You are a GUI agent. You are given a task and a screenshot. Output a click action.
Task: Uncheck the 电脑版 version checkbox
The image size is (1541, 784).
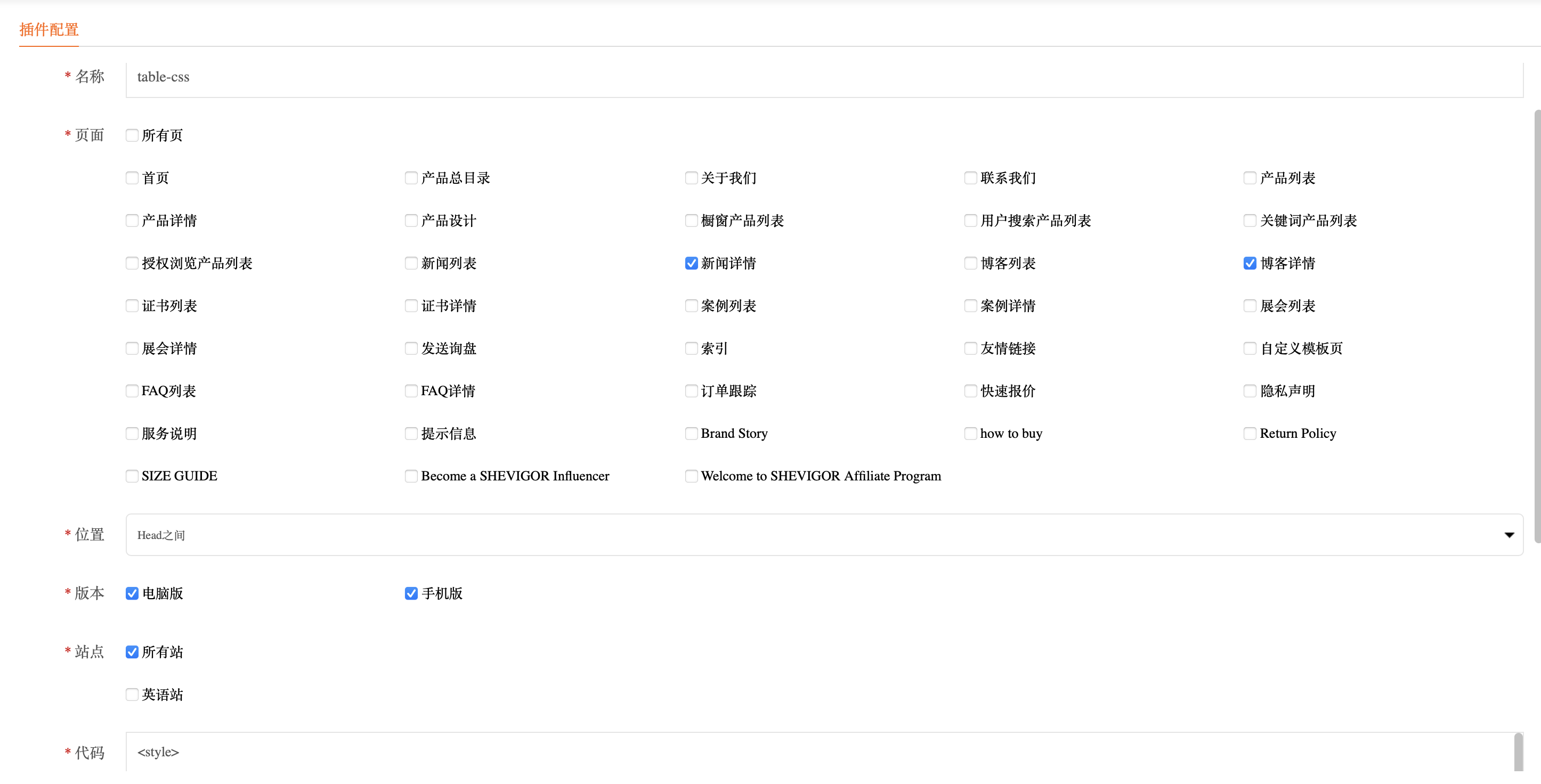132,593
